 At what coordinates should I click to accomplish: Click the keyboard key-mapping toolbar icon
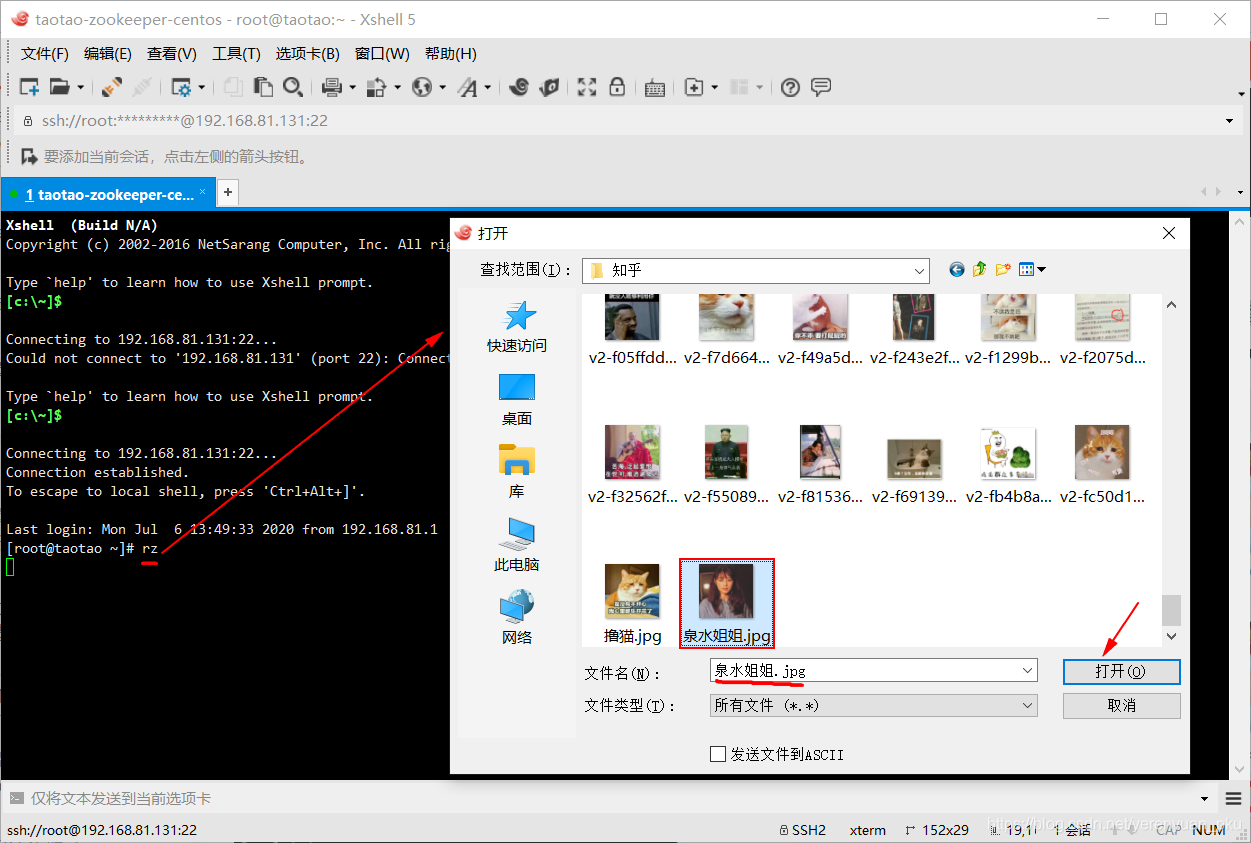pyautogui.click(x=655, y=87)
